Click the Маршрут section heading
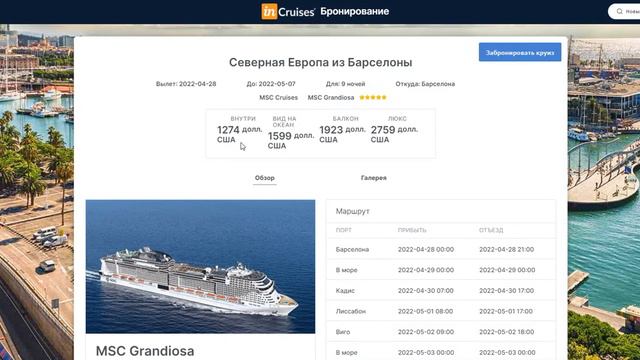This screenshot has width=640, height=360. tap(352, 211)
